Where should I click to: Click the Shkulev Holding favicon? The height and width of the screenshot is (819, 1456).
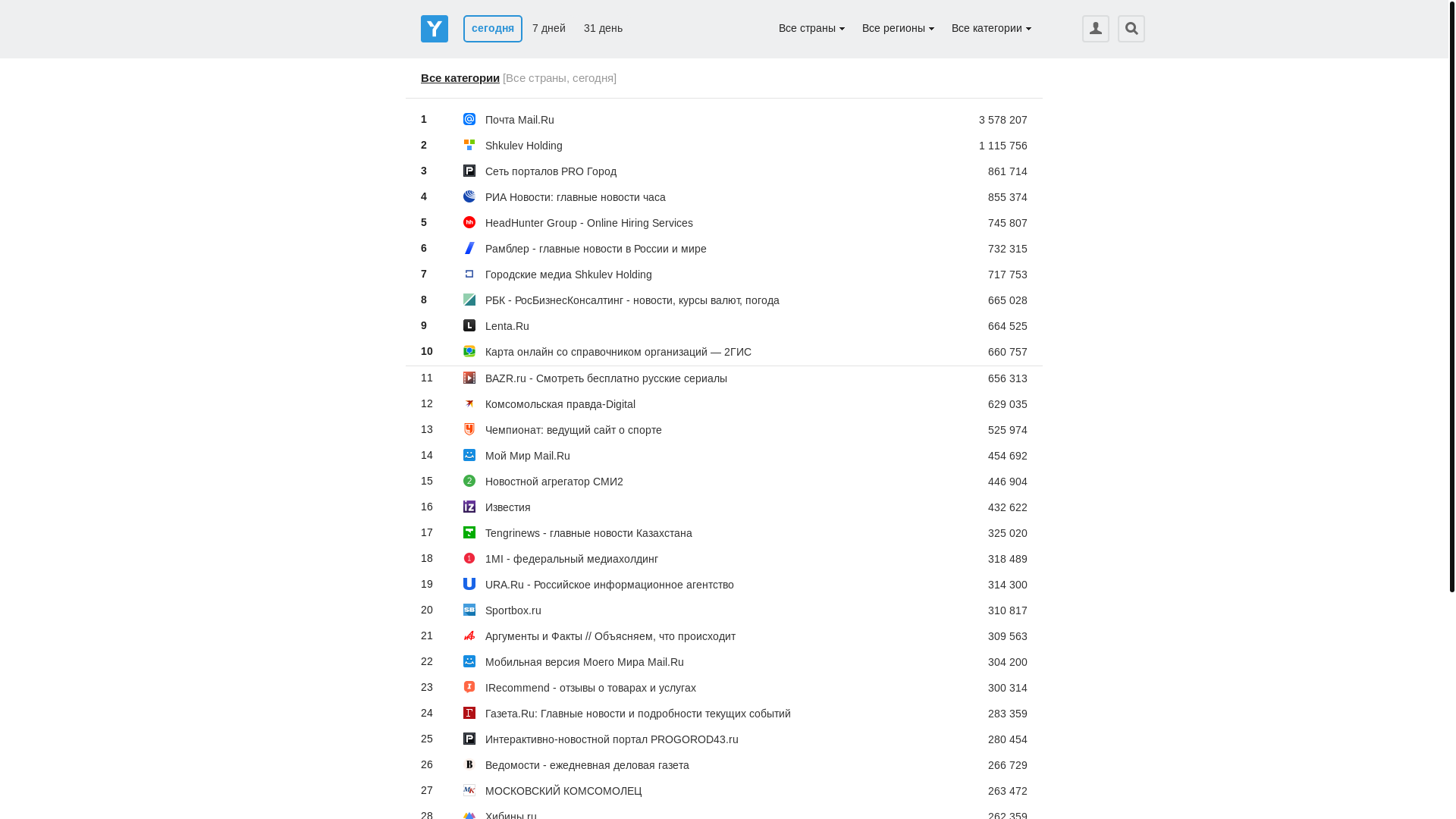(x=469, y=145)
